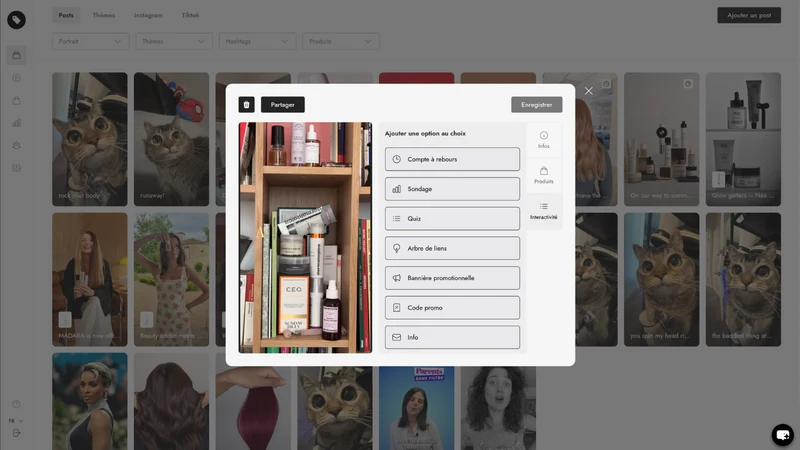The image size is (800, 450).
Task: Click the tree icon in Arbre de liens
Action: (x=396, y=248)
